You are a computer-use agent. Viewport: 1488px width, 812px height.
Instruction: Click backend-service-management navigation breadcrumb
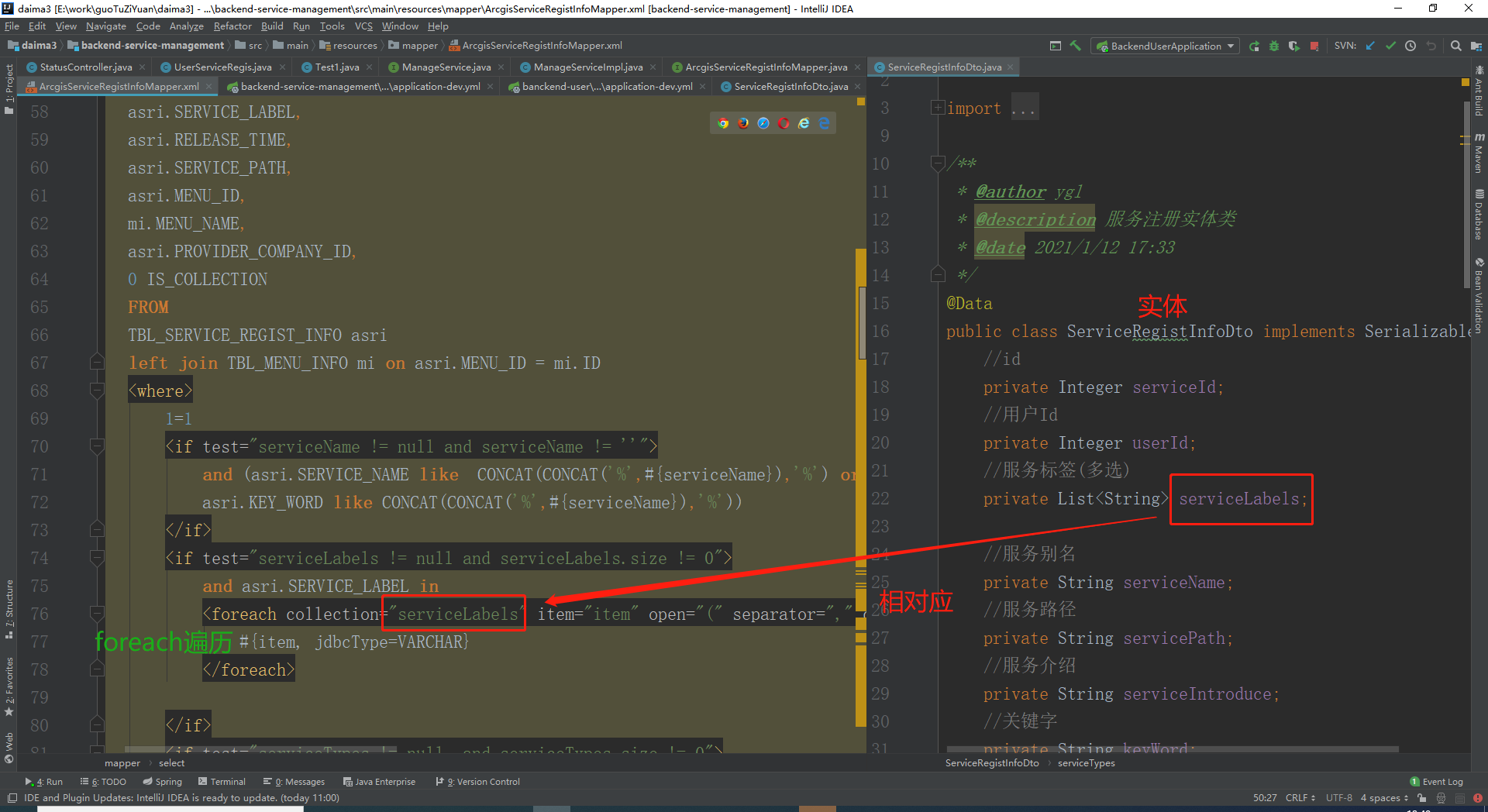pos(146,46)
